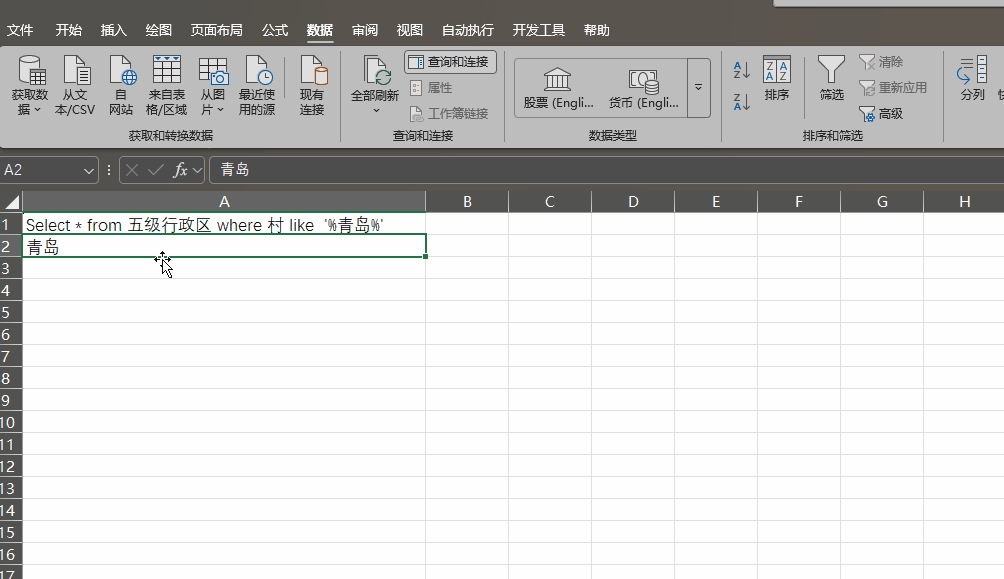Apply the 股票 (English) data type
Viewport: 1004px width, 579px height.
click(x=558, y=88)
